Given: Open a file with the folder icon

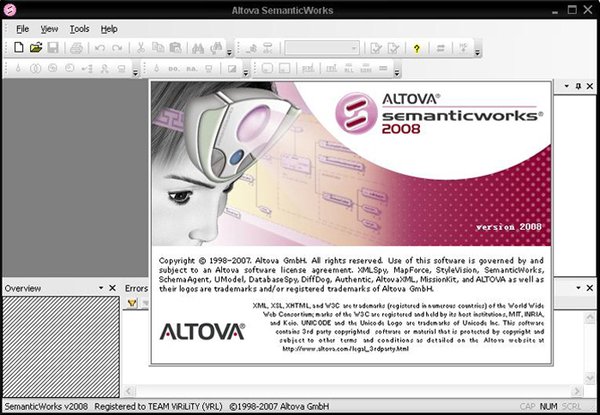Looking at the screenshot, I should click(x=36, y=48).
